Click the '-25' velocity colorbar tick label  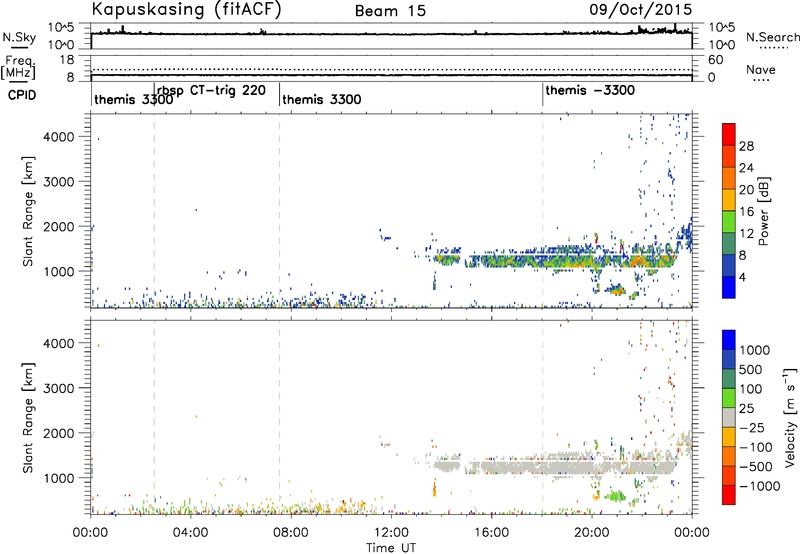[752, 427]
